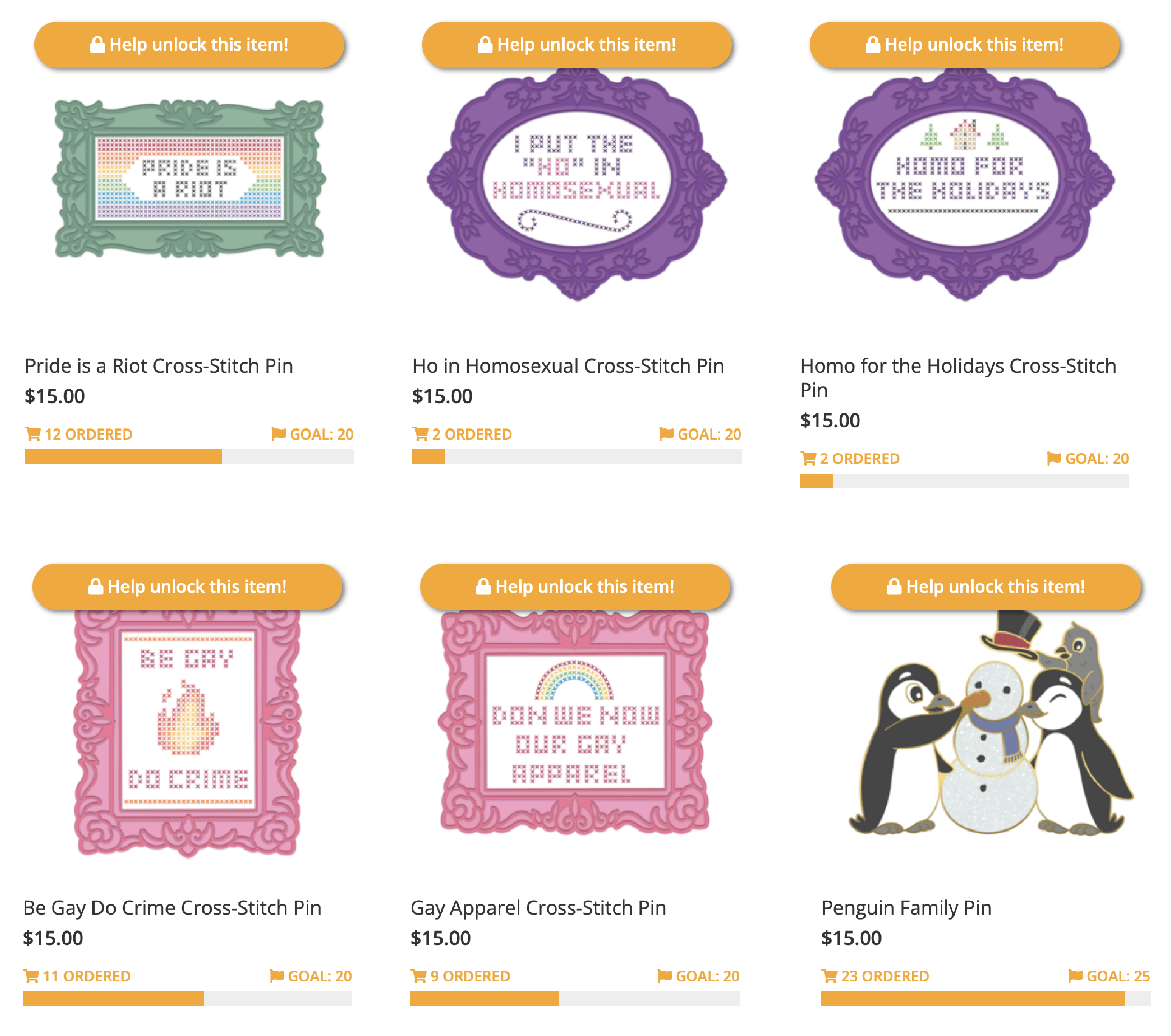1171x1036 pixels.
Task: Click unlock button above Pride is a Riot pin
Action: [189, 45]
